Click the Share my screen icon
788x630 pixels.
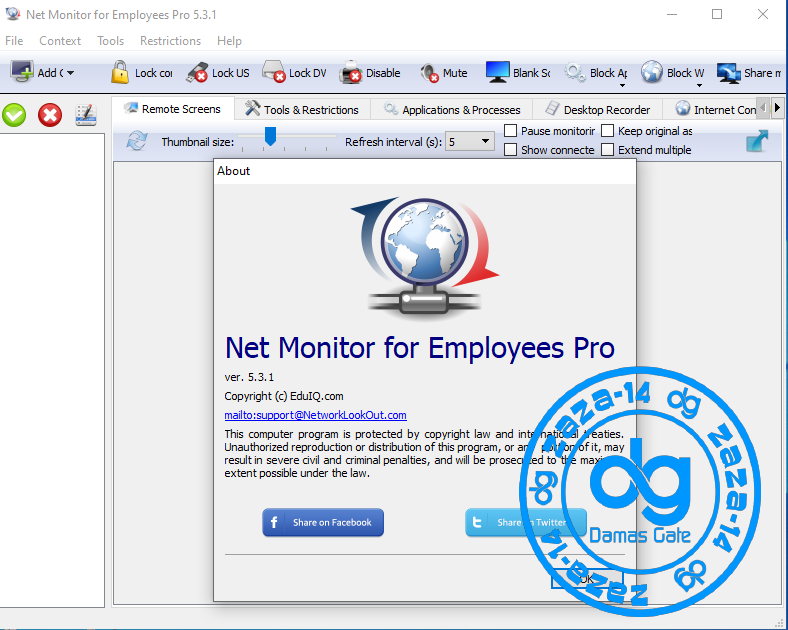click(729, 73)
